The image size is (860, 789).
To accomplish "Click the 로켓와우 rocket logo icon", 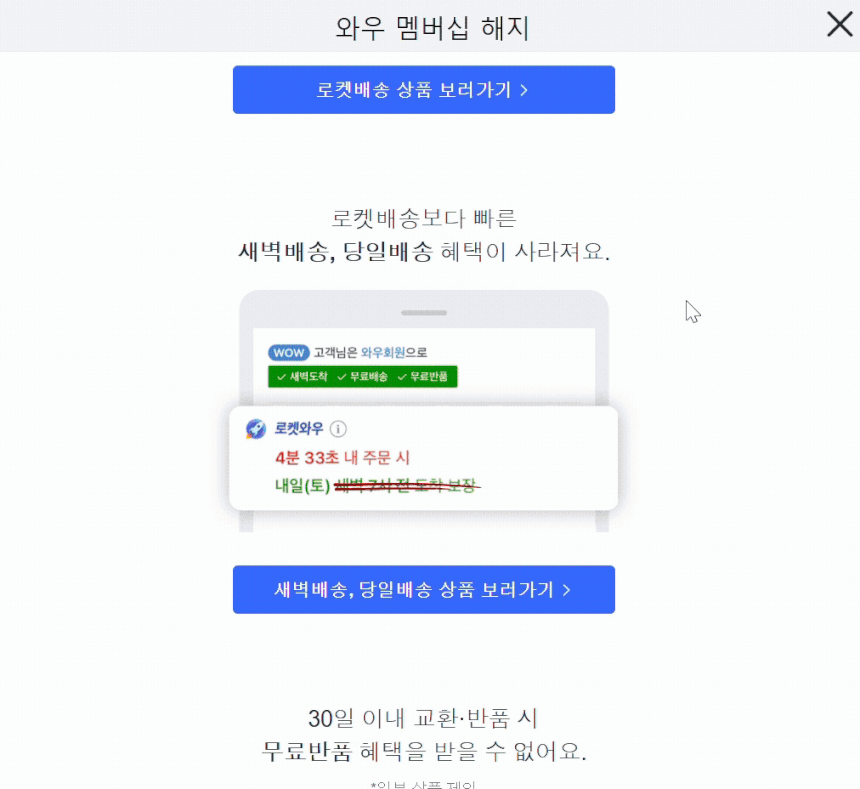I will (256, 429).
